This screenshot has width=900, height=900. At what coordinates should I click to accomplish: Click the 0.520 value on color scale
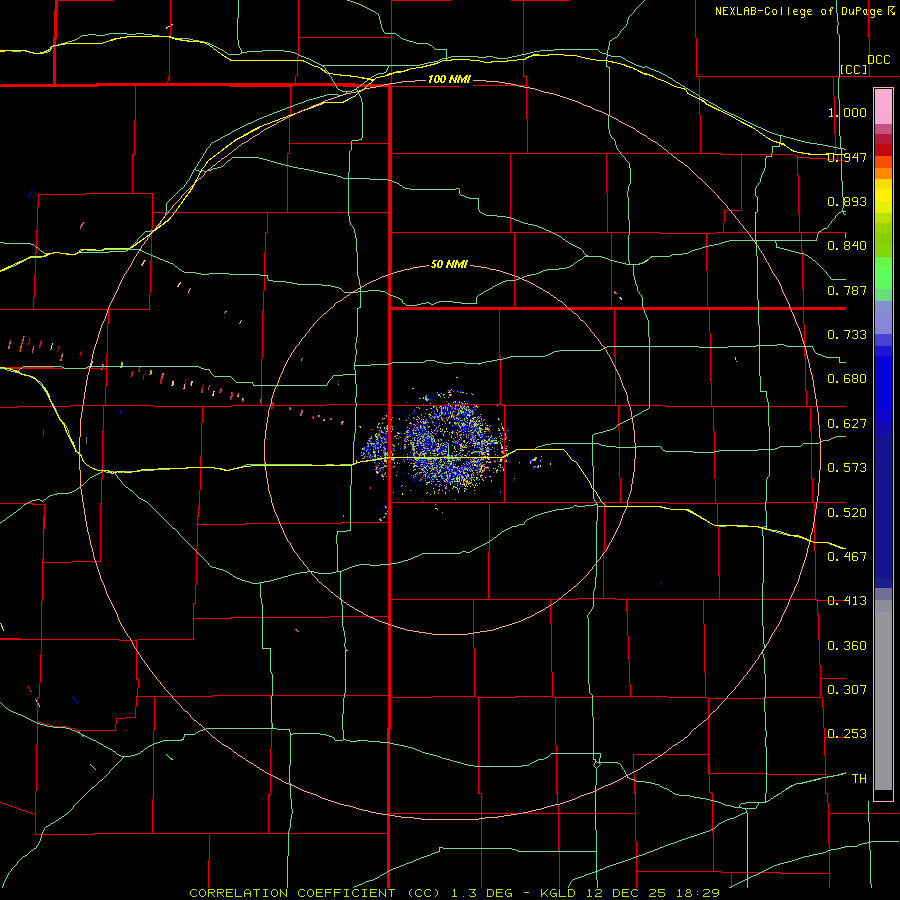tap(847, 513)
